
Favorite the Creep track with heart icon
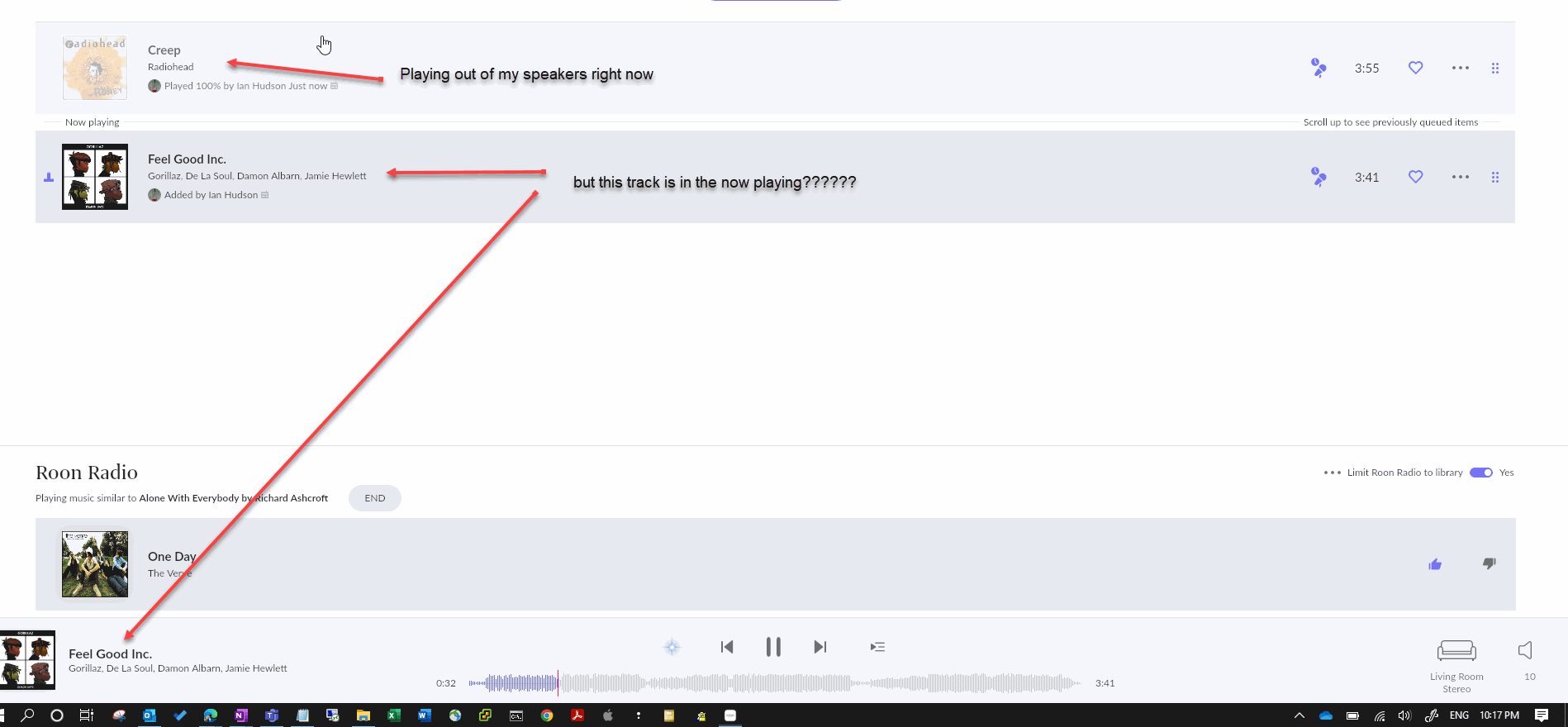(x=1415, y=68)
